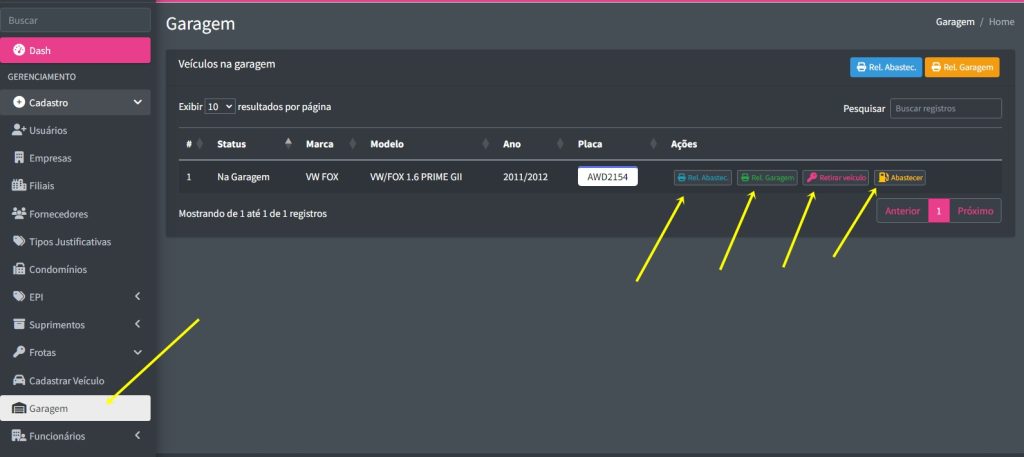Click the Cadastrar Veículo car icon

[18, 380]
